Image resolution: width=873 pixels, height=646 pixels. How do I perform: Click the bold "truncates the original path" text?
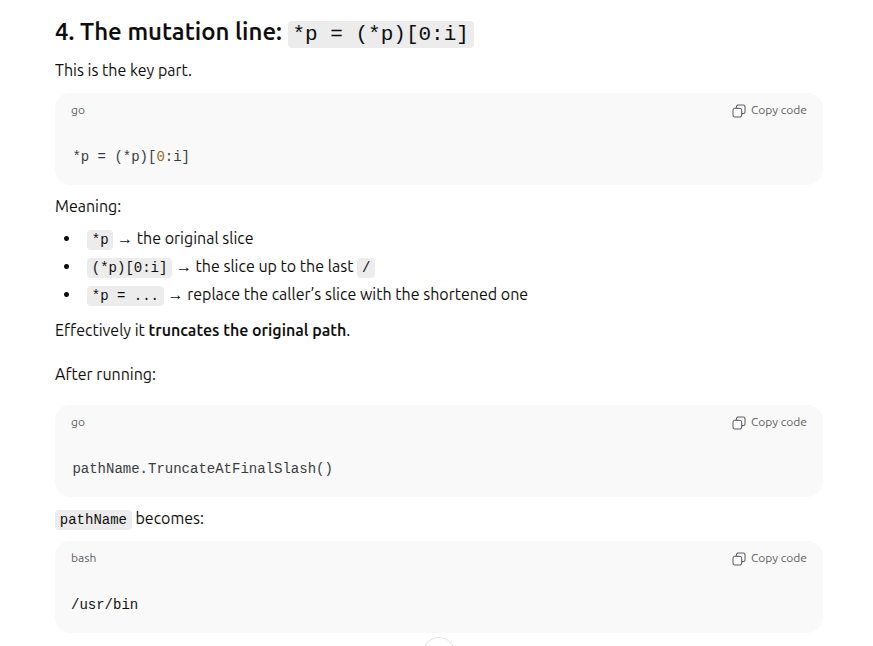point(247,330)
